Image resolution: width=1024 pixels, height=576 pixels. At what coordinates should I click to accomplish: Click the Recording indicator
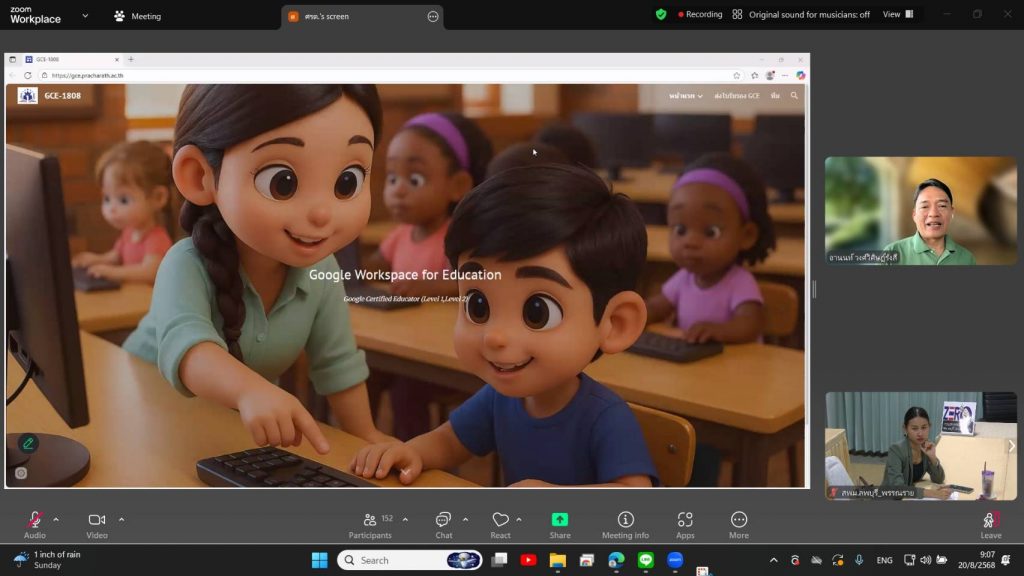click(699, 14)
